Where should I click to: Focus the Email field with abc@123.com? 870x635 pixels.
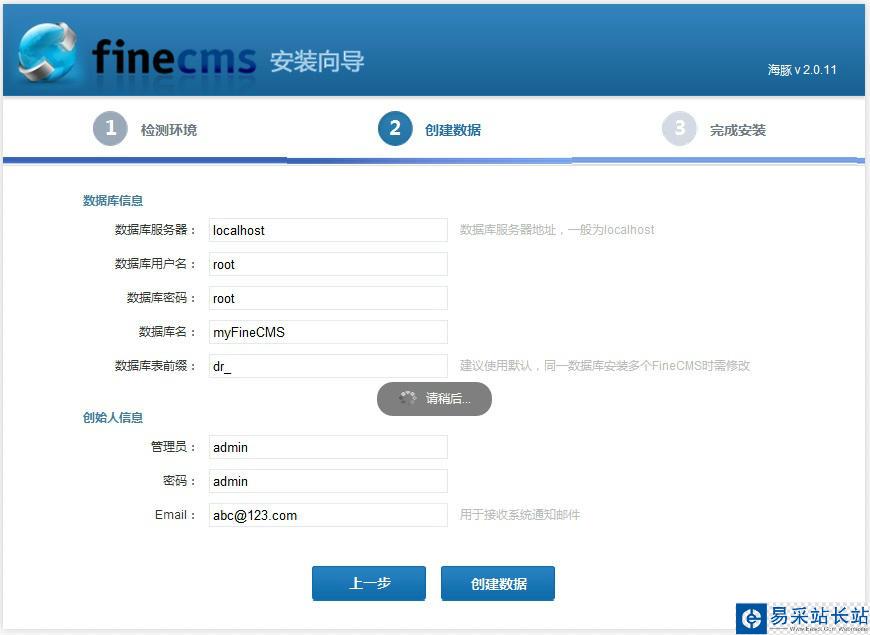click(328, 515)
